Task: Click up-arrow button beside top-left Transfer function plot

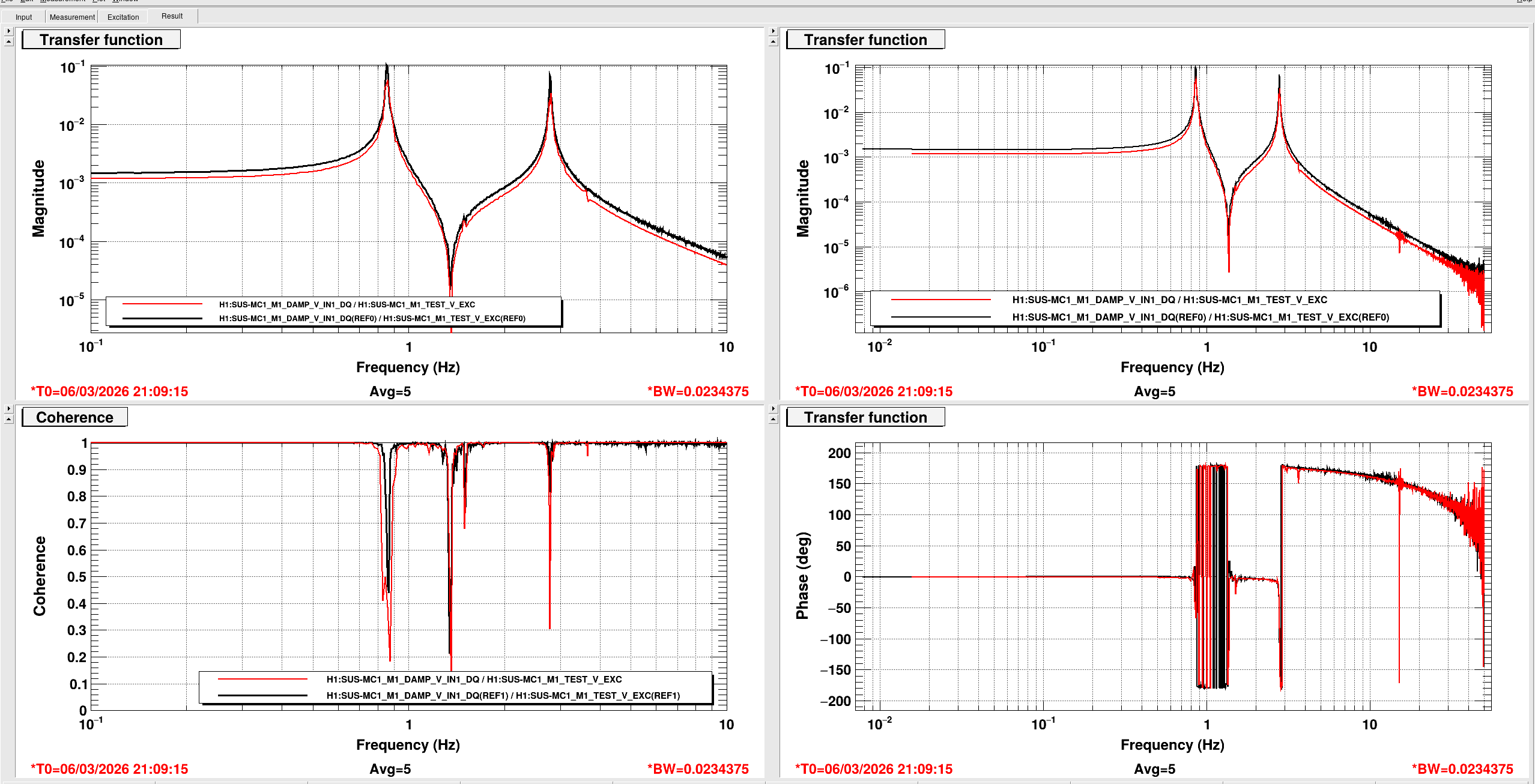Action: (8, 41)
